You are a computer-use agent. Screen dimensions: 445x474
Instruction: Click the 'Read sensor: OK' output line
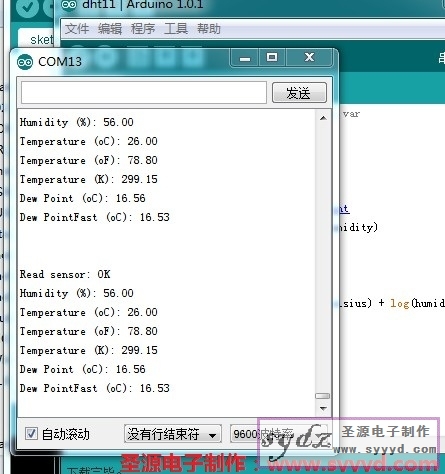(x=65, y=274)
